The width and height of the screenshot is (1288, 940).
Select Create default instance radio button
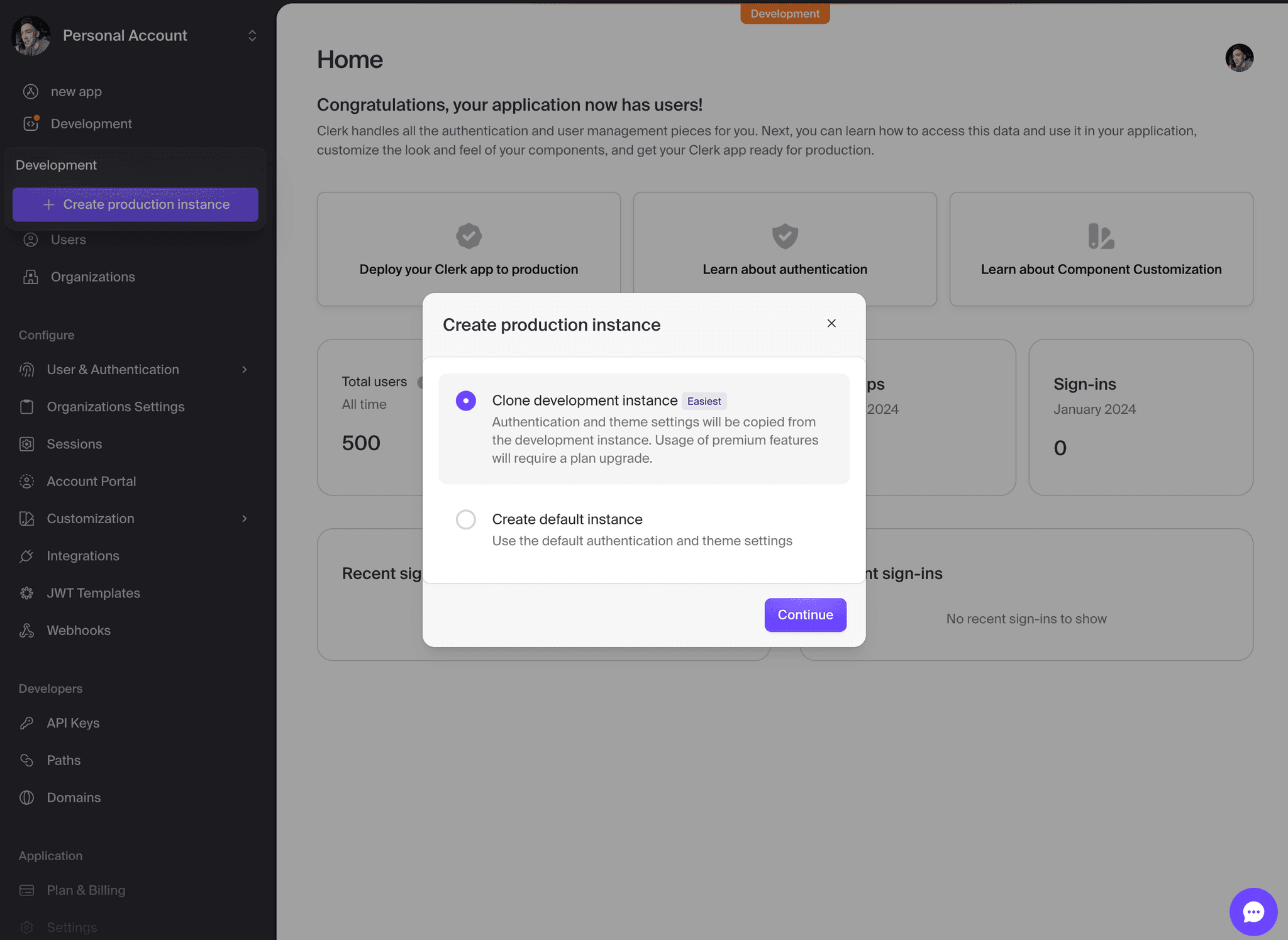tap(465, 519)
